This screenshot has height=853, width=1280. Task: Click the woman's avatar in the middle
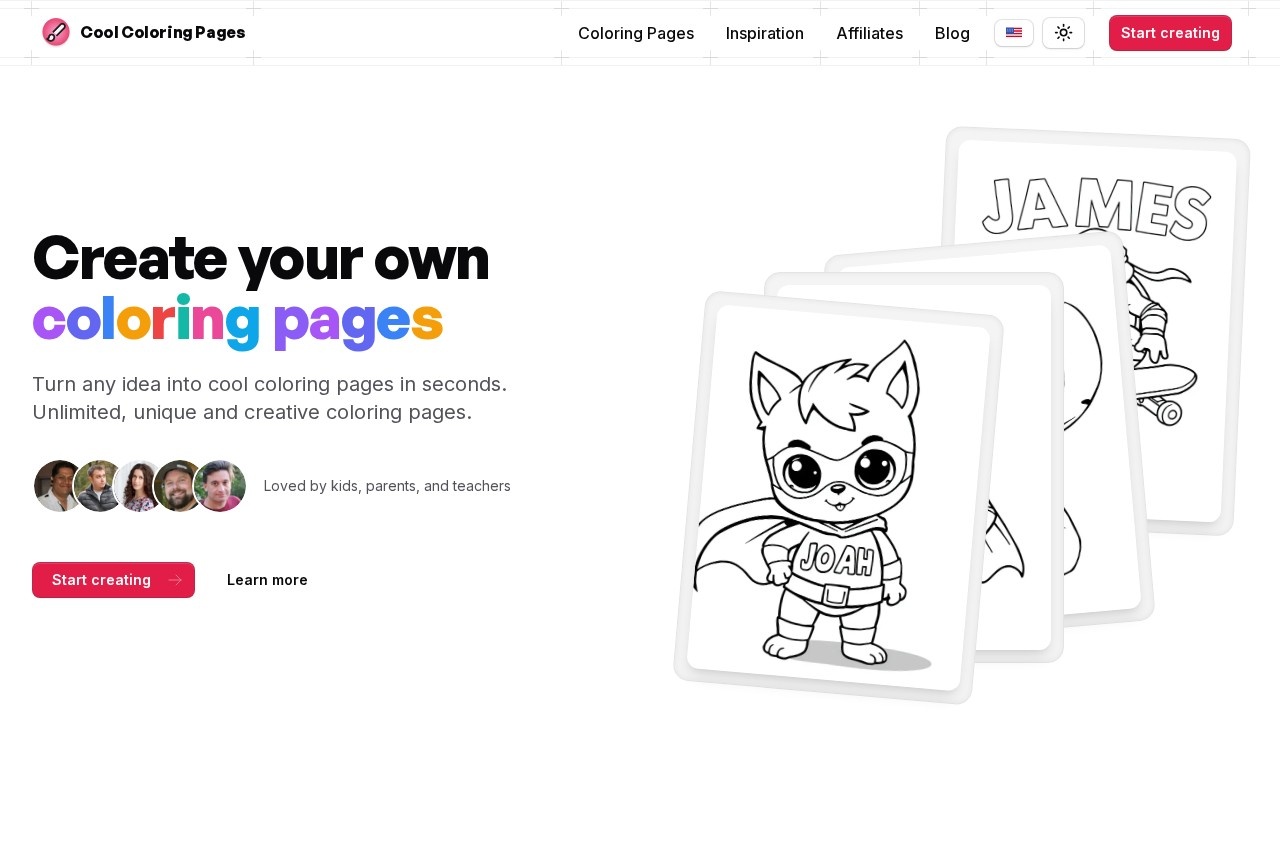139,486
